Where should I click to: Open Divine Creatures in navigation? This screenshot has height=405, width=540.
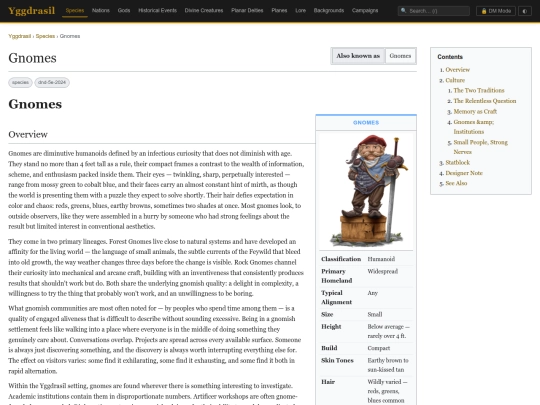pos(204,11)
